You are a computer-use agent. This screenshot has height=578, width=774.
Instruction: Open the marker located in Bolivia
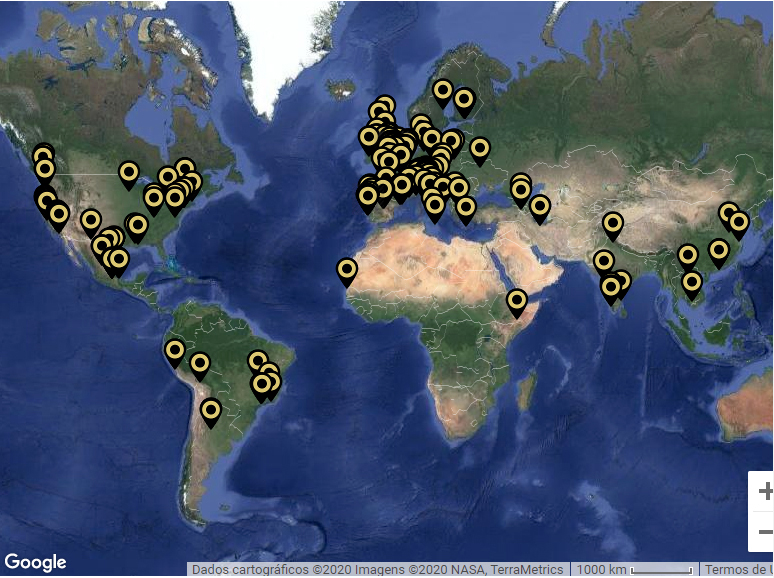200,367
